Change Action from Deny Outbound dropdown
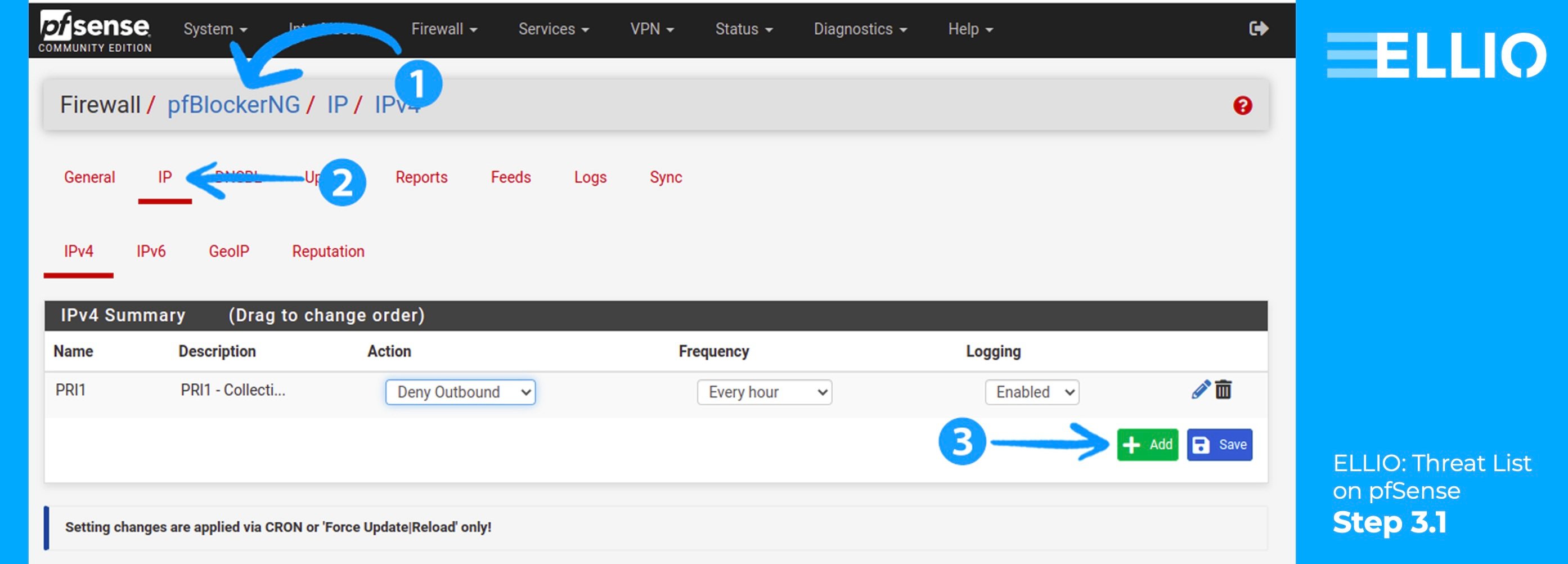Viewport: 1568px width, 564px height. 460,392
